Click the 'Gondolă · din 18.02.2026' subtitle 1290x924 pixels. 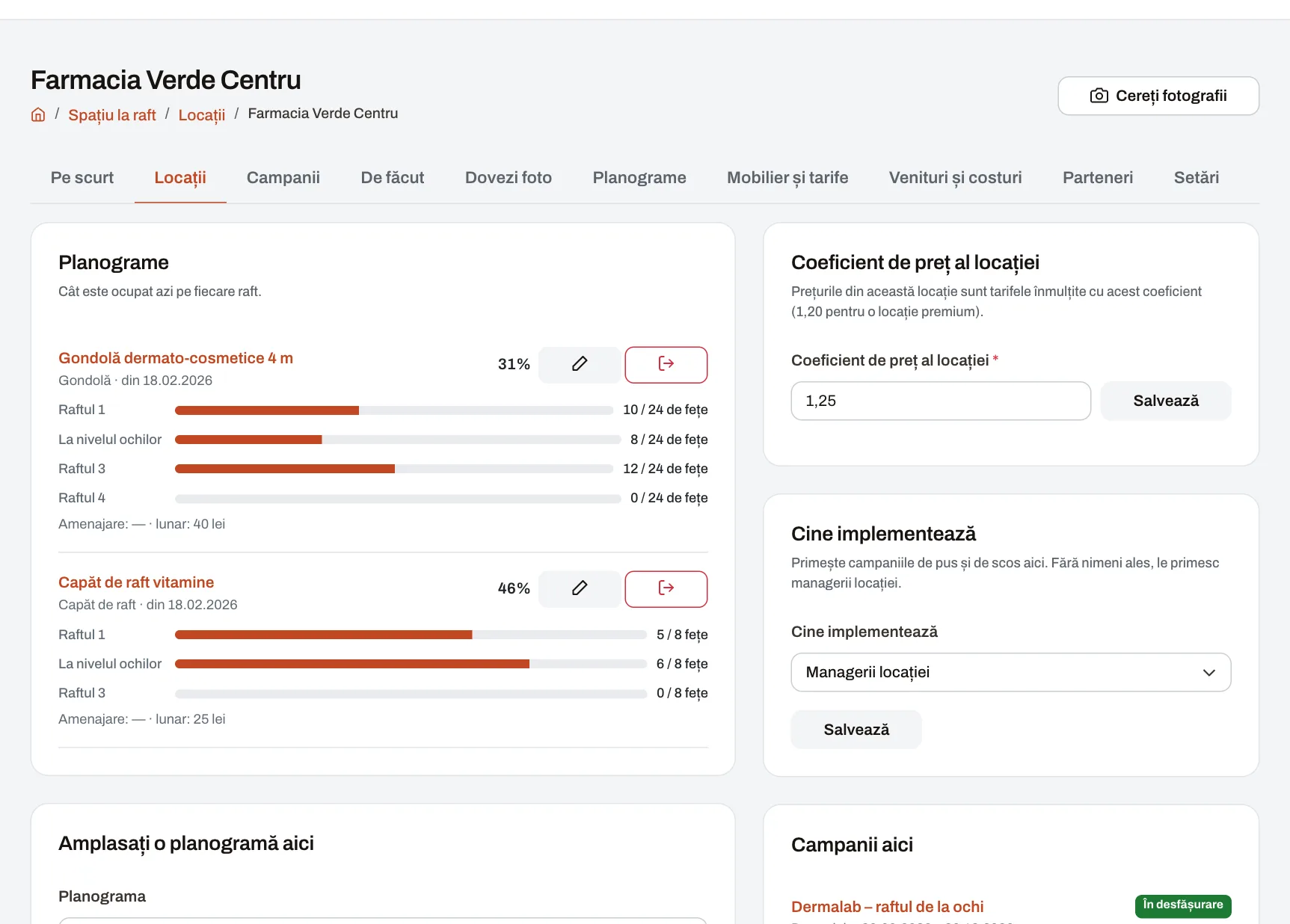click(135, 381)
